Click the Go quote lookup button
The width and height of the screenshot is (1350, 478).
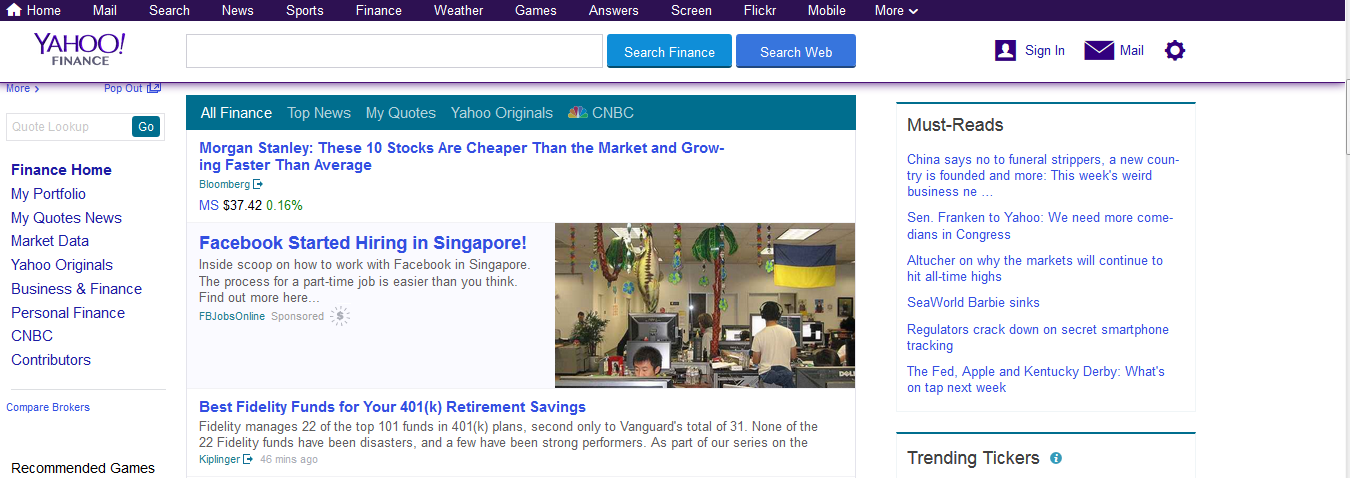tap(146, 127)
